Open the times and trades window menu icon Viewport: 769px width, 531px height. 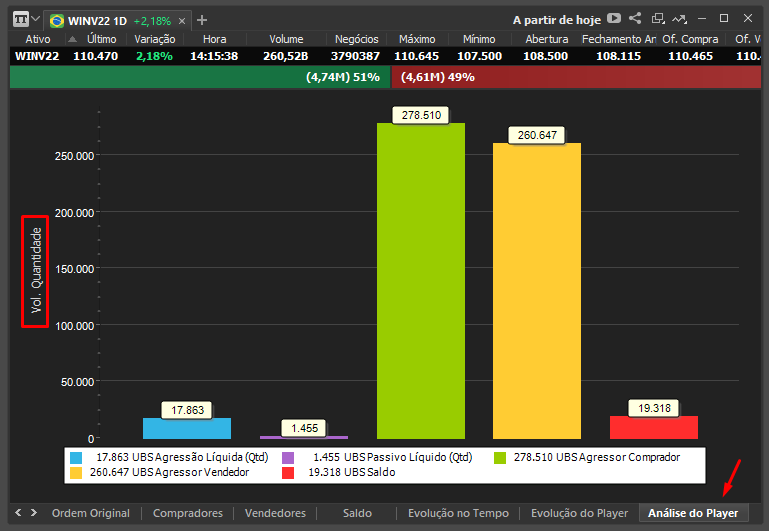[21, 20]
